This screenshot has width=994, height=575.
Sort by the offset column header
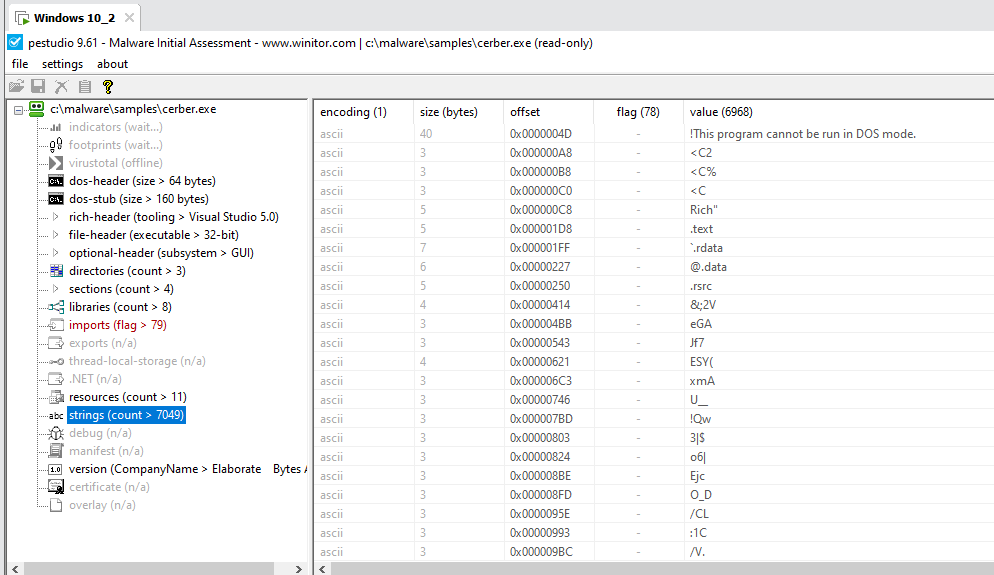548,112
